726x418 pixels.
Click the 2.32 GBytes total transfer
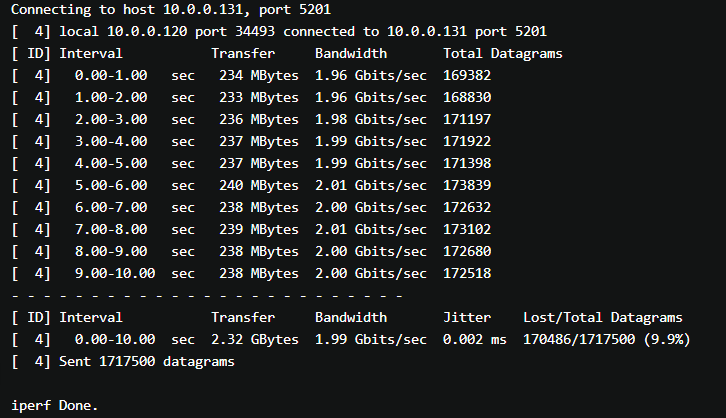(254, 339)
